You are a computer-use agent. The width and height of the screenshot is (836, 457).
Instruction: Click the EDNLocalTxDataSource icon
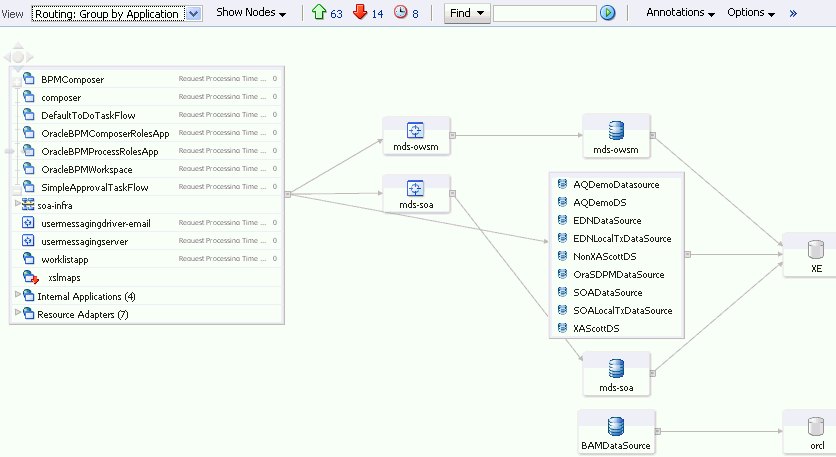pyautogui.click(x=562, y=238)
